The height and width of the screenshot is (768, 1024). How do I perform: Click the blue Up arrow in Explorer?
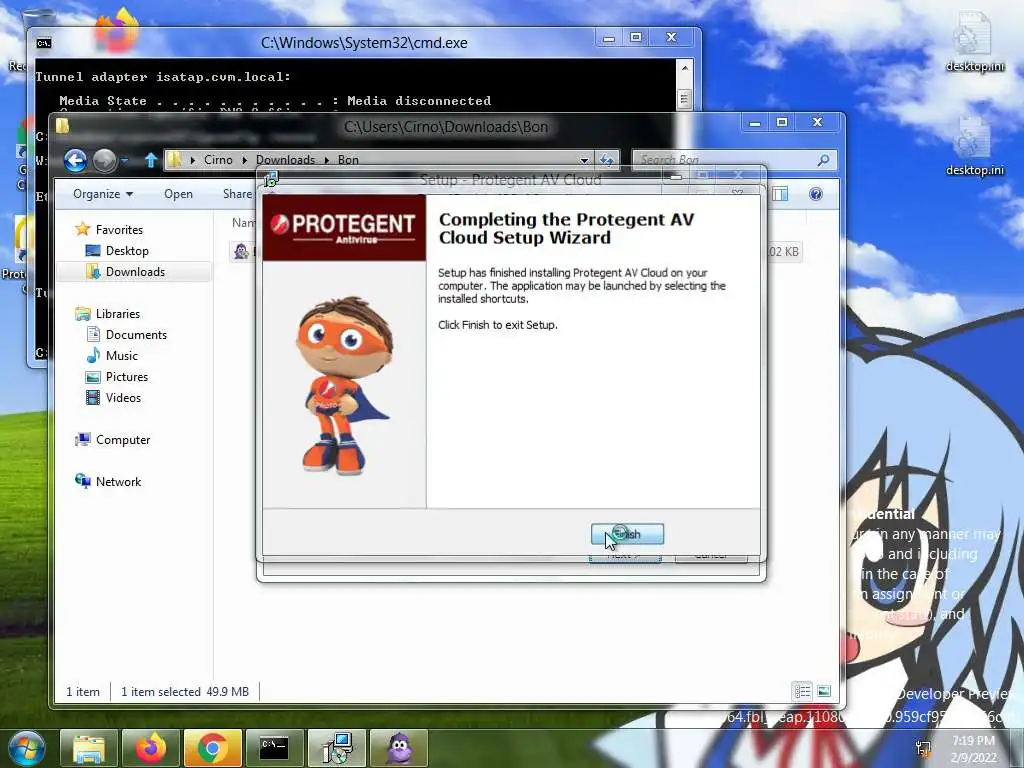[x=151, y=160]
